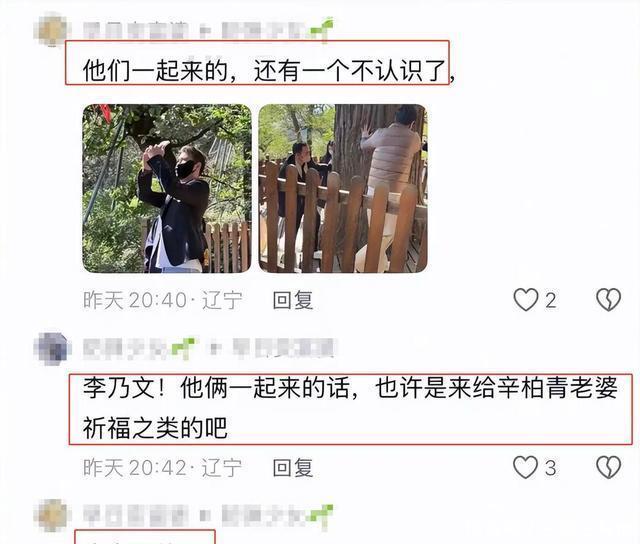640x544 pixels.
Task: Open second commenter's blurred avatar
Action: (x=52, y=348)
